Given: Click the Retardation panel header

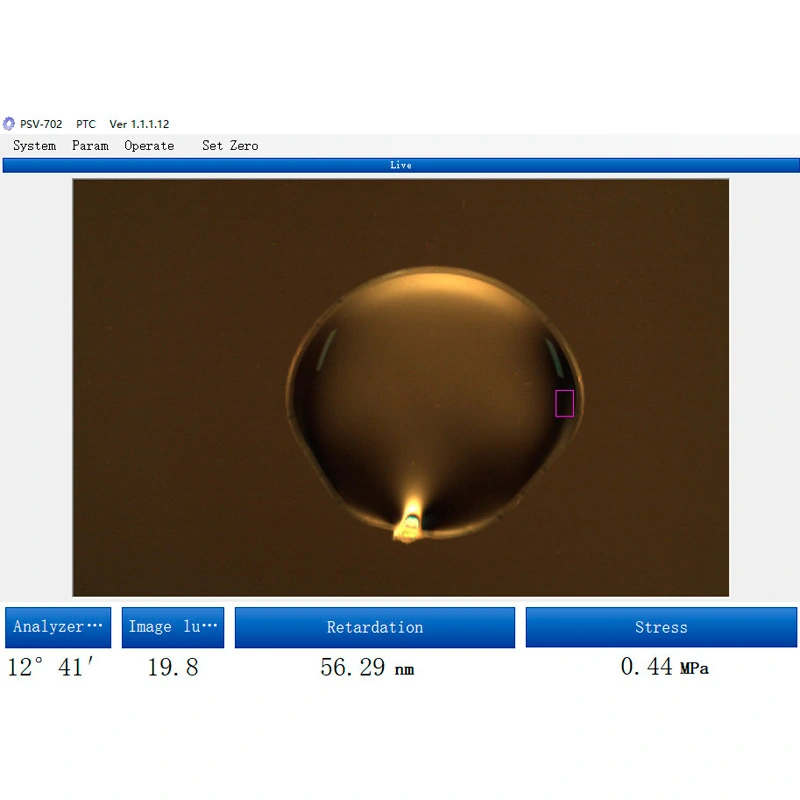Looking at the screenshot, I should pos(375,627).
